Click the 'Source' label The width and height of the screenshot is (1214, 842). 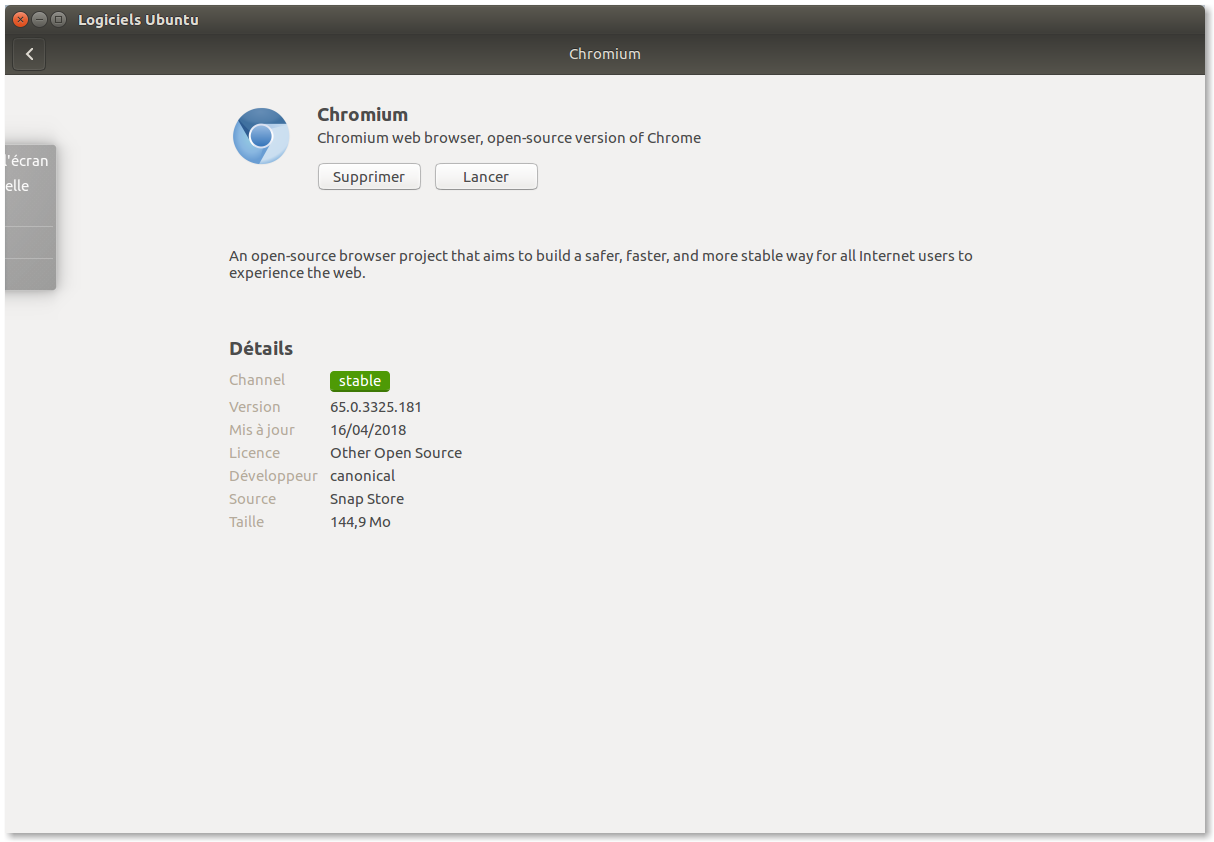click(252, 499)
